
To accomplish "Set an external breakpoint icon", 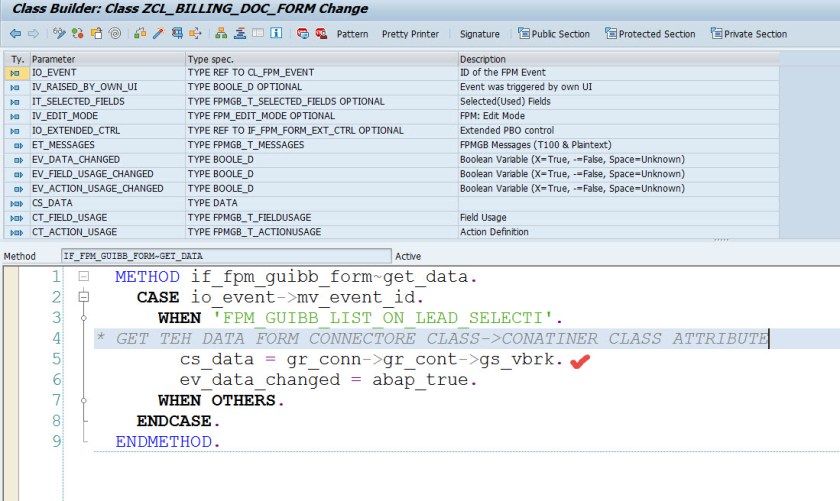I will click(x=321, y=34).
